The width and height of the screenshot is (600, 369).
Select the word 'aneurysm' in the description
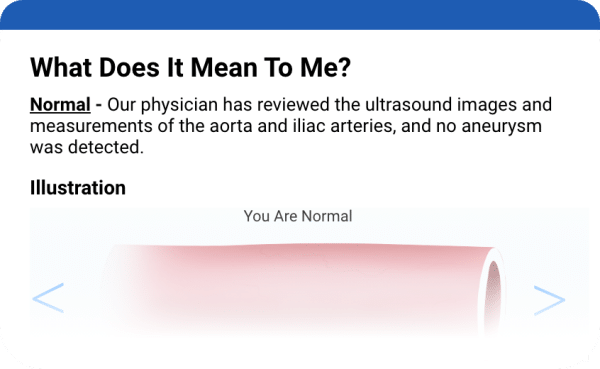[x=502, y=126]
